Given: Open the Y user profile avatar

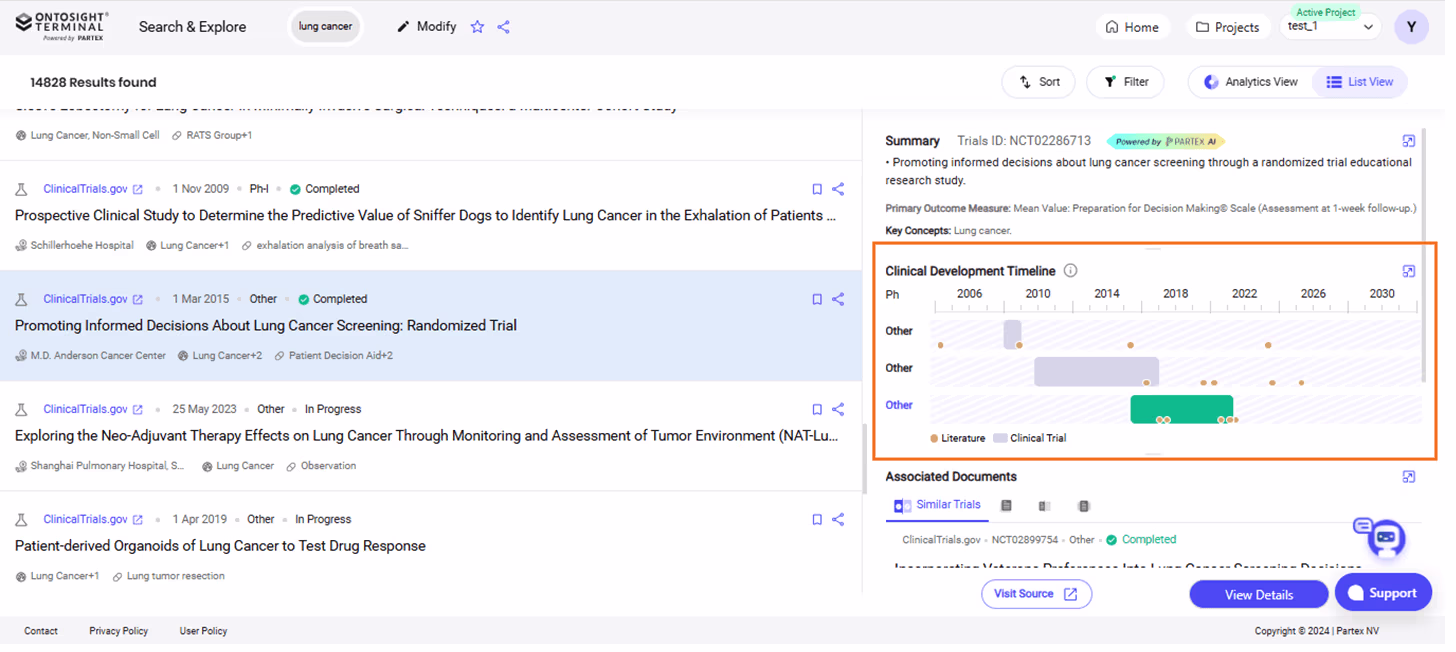Looking at the screenshot, I should coord(1411,27).
